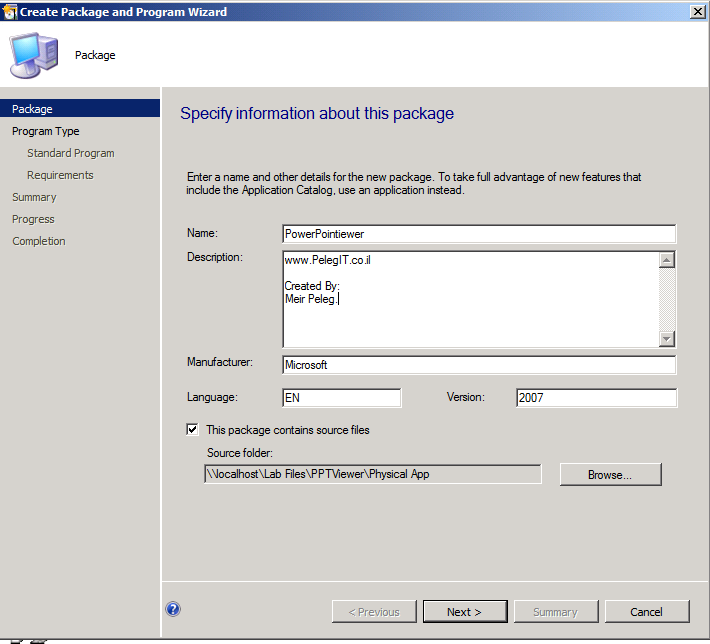Image resolution: width=710 pixels, height=644 pixels.
Task: Click the Version field containing 2007
Action: click(x=596, y=398)
